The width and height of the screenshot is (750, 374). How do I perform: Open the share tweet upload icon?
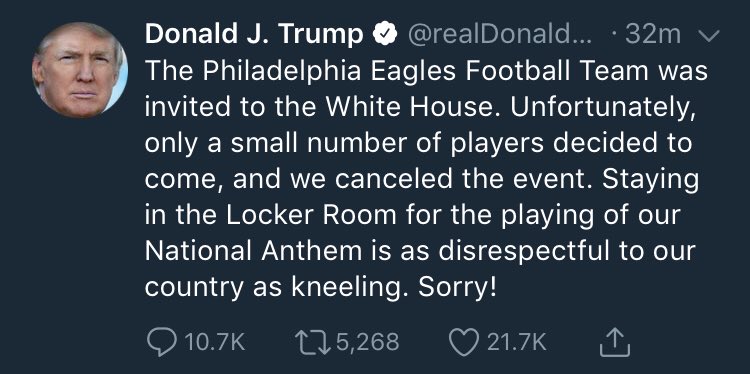tap(615, 342)
